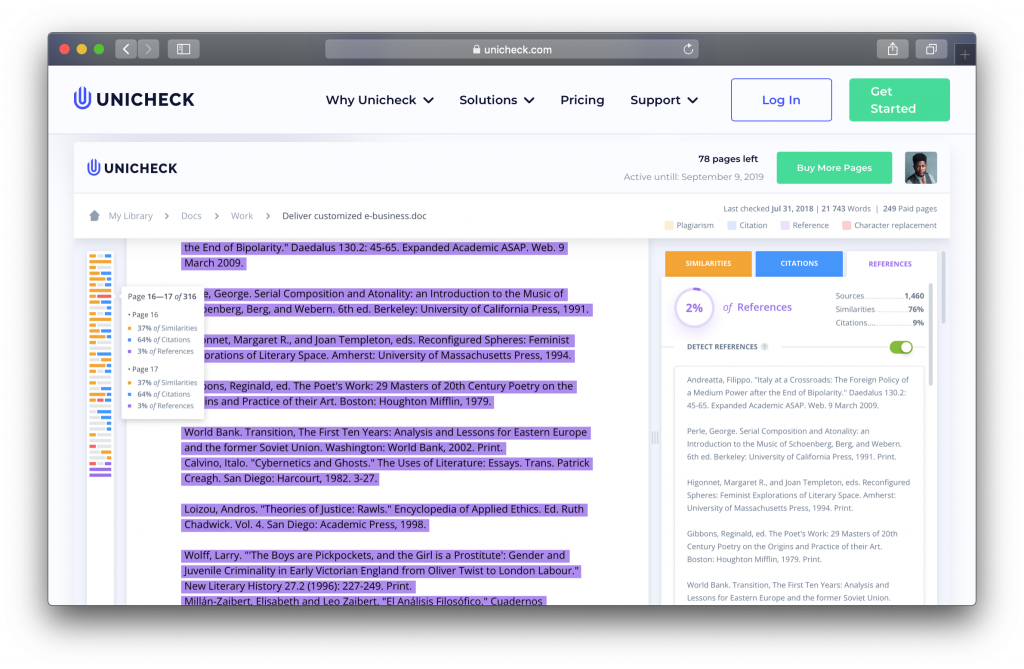Click the Unicheck logo in the site header
The width and height of the screenshot is (1024, 669).
[x=134, y=99]
